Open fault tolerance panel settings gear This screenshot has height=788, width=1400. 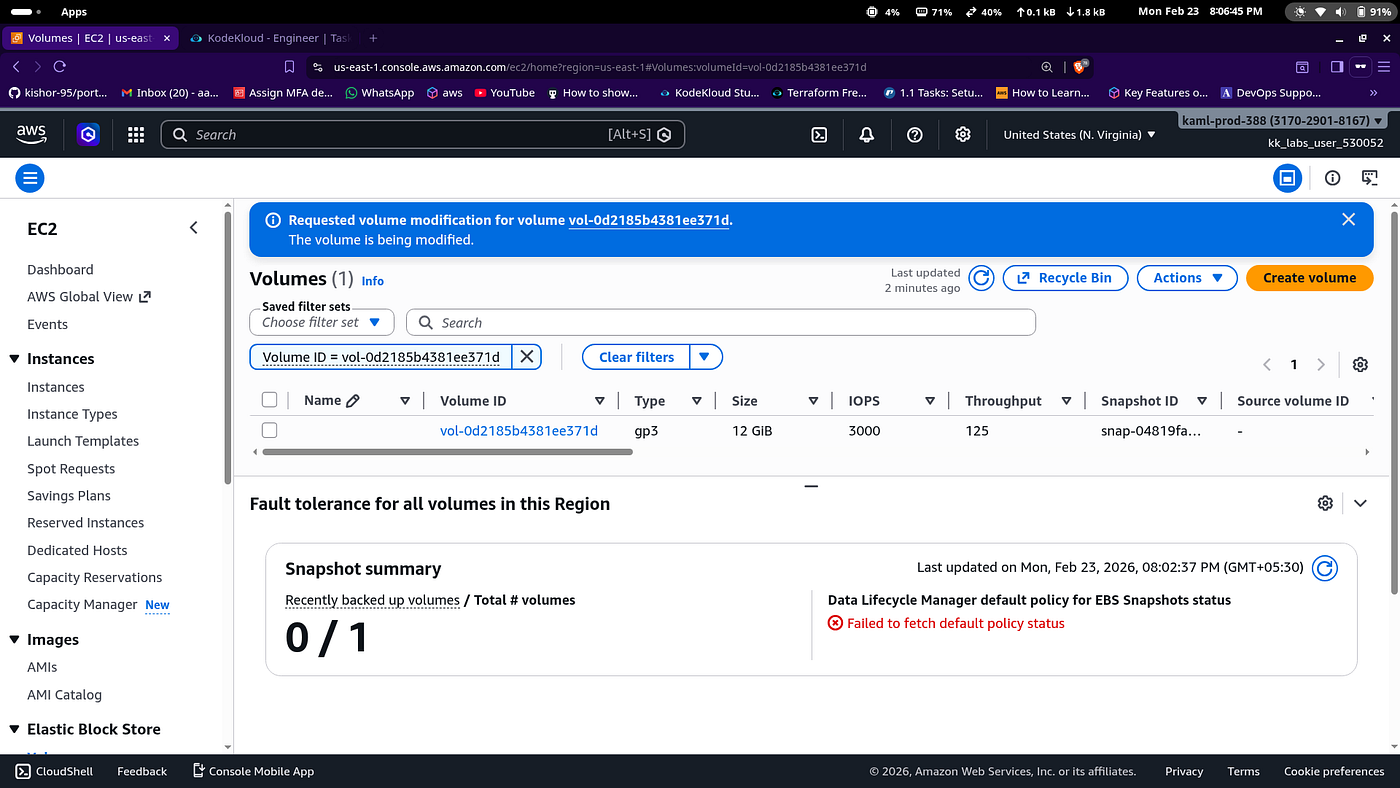[x=1325, y=503]
